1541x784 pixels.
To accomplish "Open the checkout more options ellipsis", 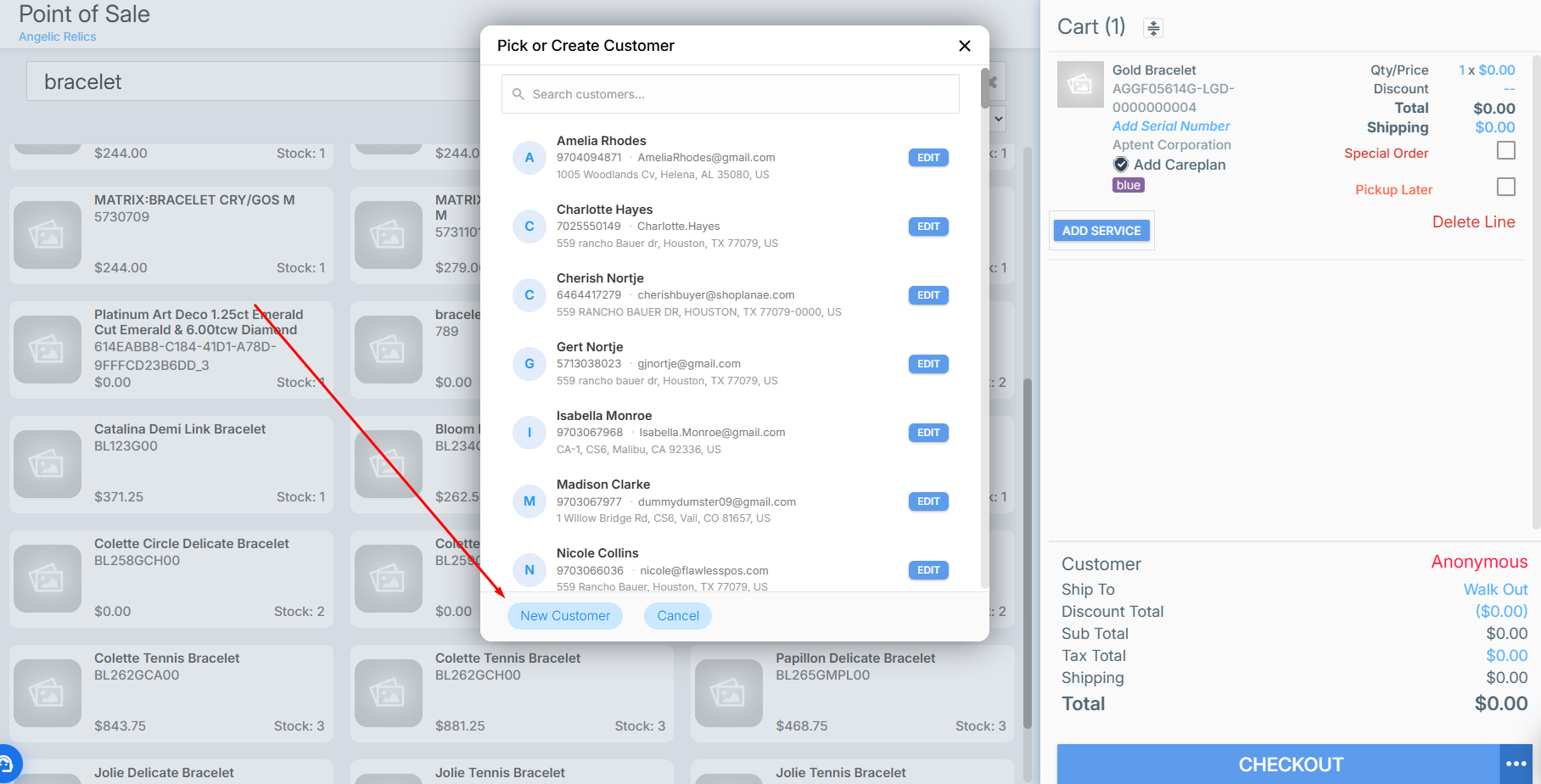I will point(1516,764).
